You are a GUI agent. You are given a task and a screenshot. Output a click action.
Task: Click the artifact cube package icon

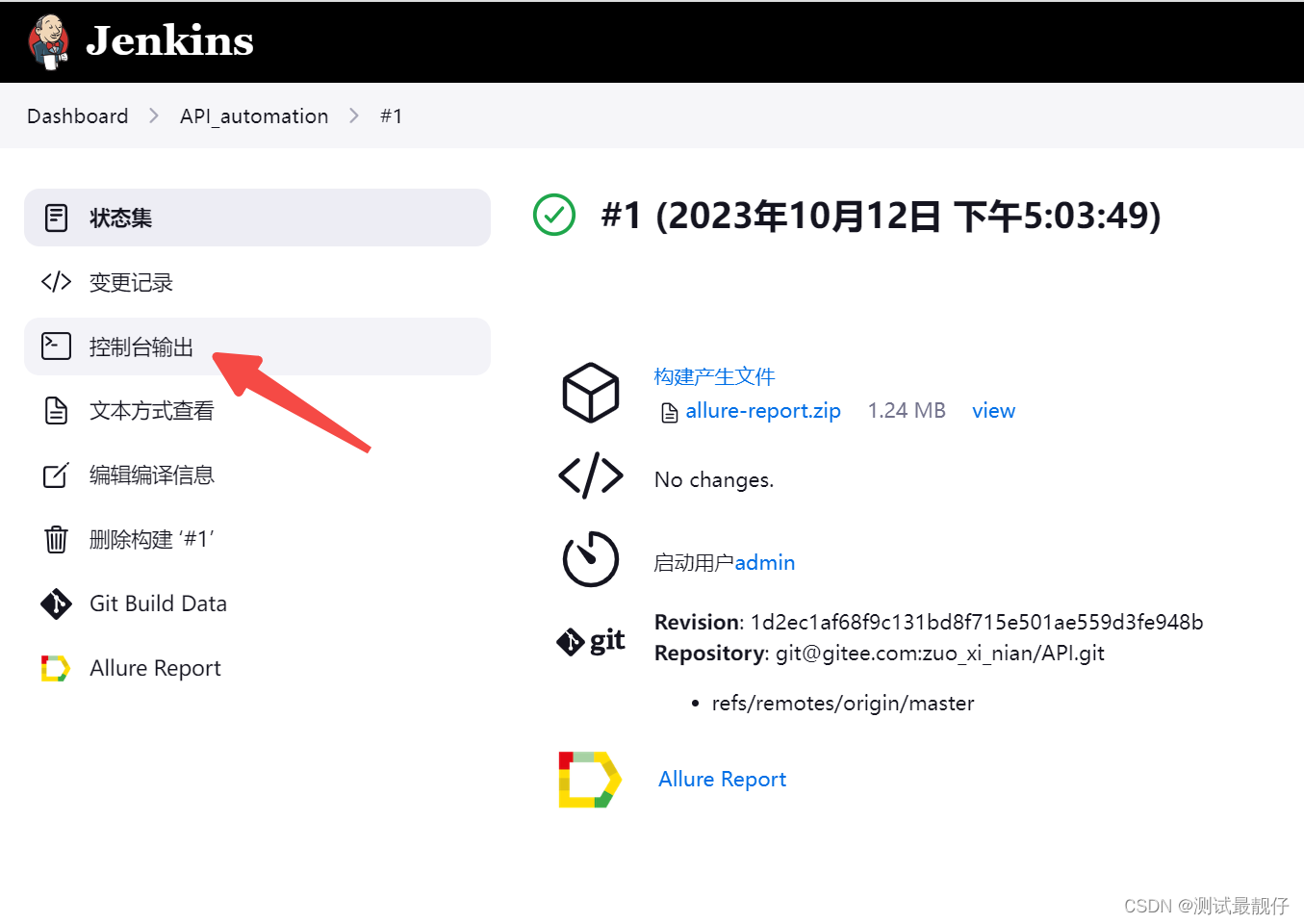591,393
